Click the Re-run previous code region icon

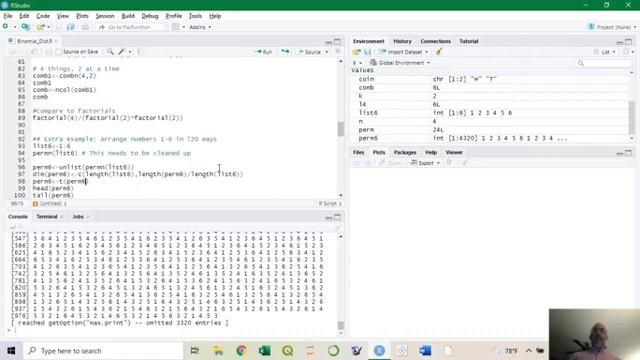click(285, 52)
